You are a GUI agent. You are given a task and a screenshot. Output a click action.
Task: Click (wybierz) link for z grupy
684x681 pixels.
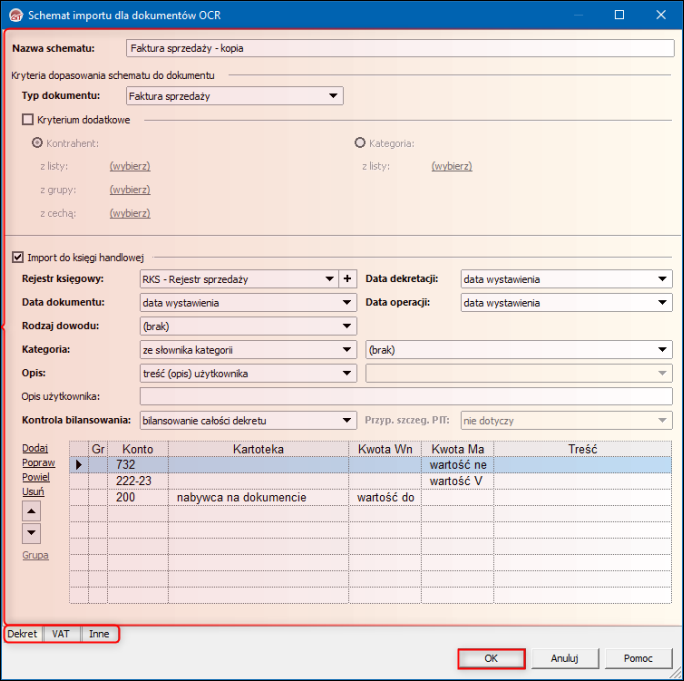pos(130,190)
